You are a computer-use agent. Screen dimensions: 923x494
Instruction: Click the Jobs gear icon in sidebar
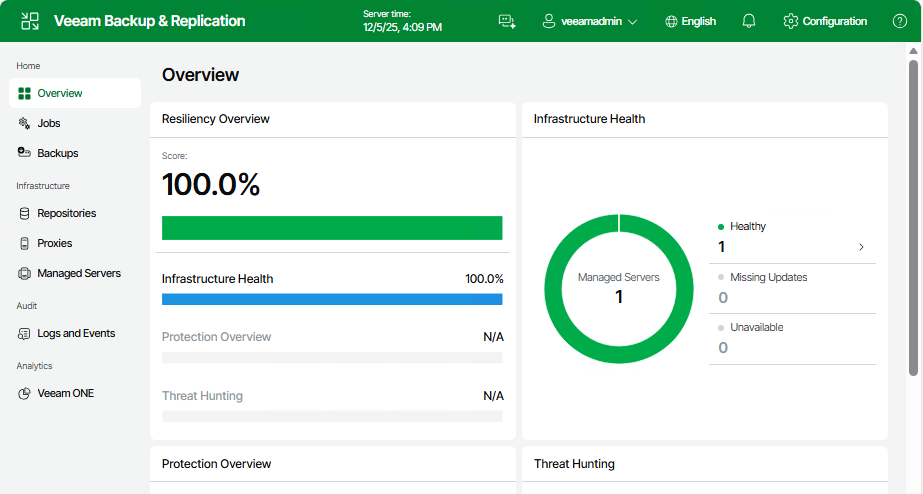[x=25, y=123]
